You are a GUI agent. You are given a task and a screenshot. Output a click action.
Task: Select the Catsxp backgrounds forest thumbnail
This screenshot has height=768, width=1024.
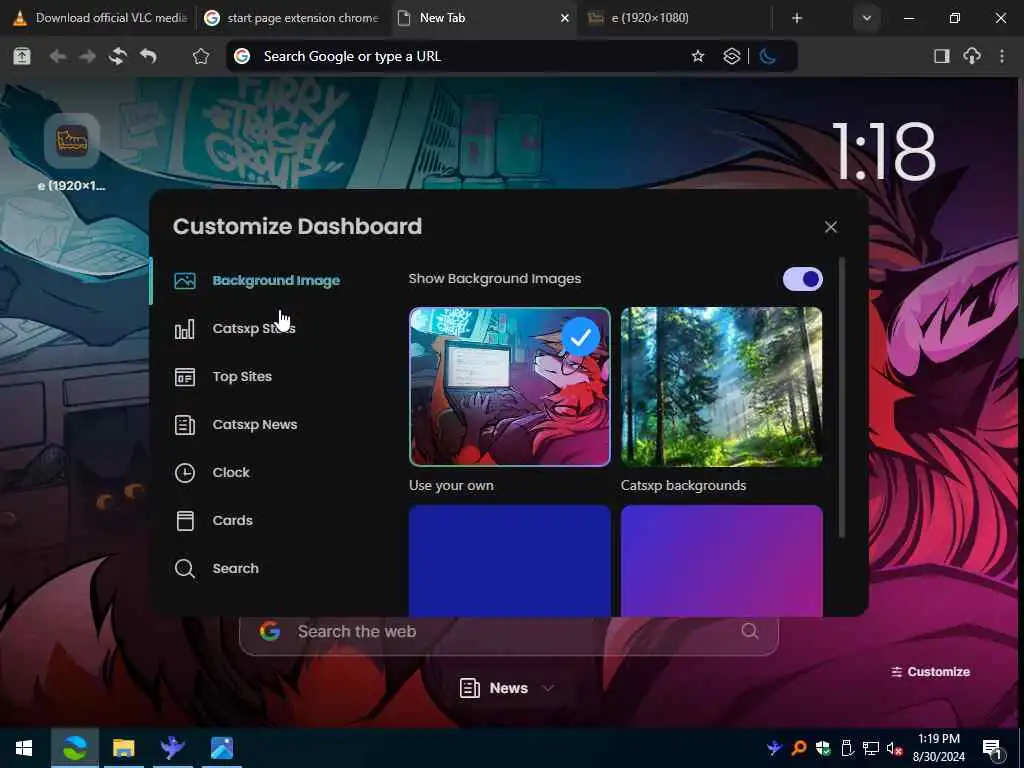click(x=722, y=387)
